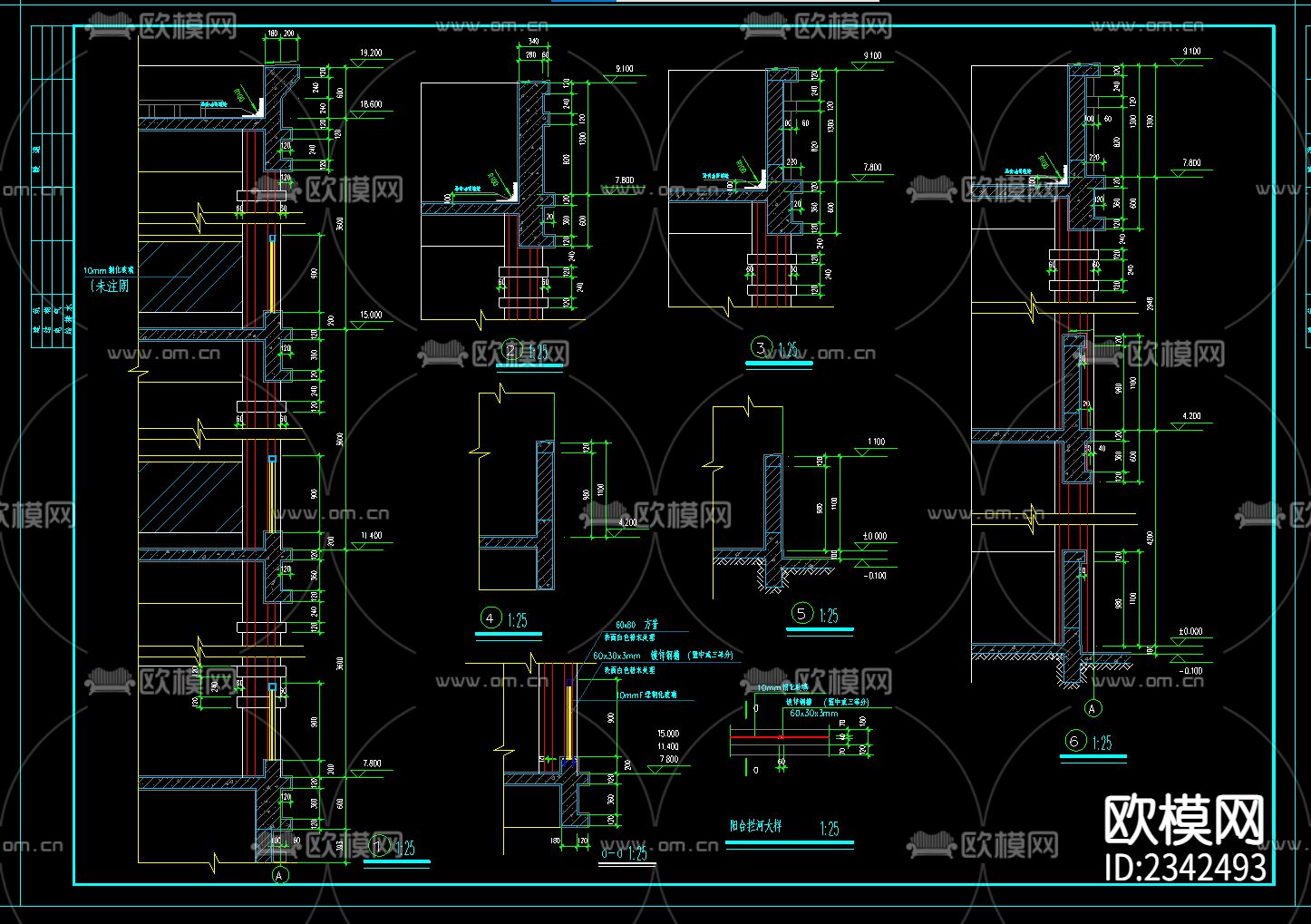
Task: Click the ID:2342493 text
Action: [x=1185, y=867]
